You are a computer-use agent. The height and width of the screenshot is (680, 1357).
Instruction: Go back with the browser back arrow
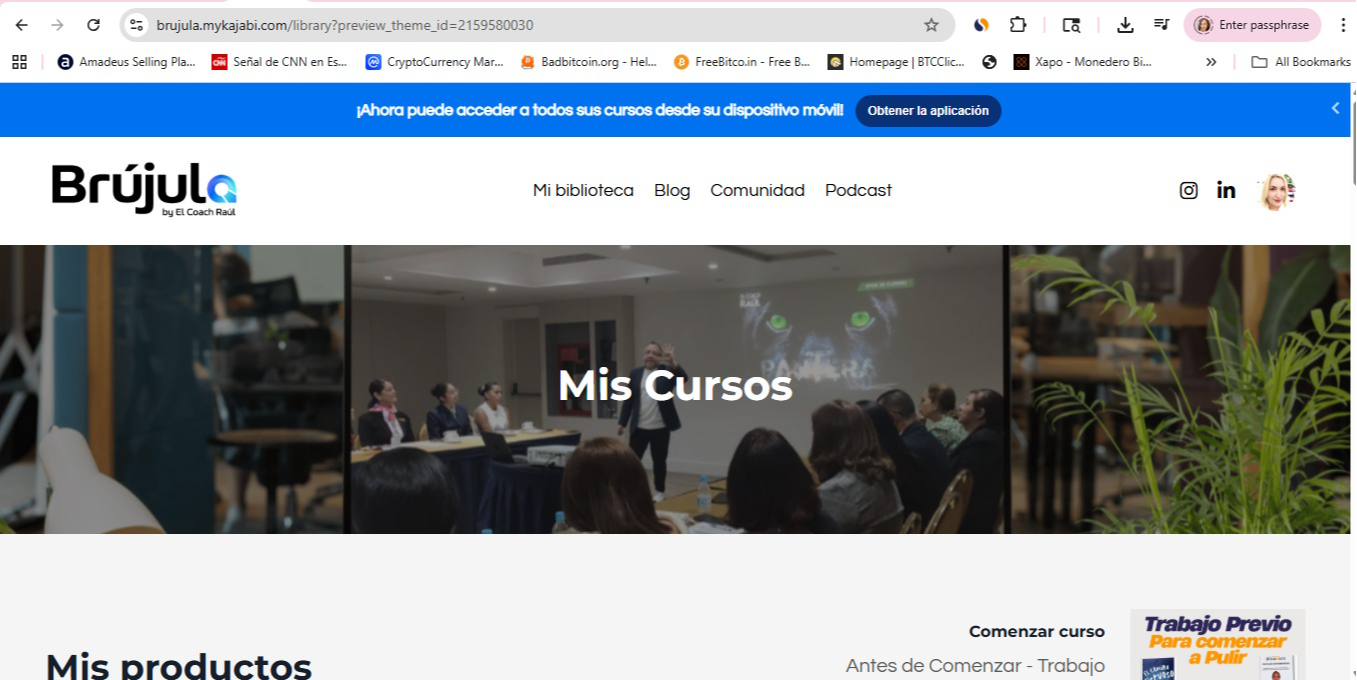tap(21, 25)
